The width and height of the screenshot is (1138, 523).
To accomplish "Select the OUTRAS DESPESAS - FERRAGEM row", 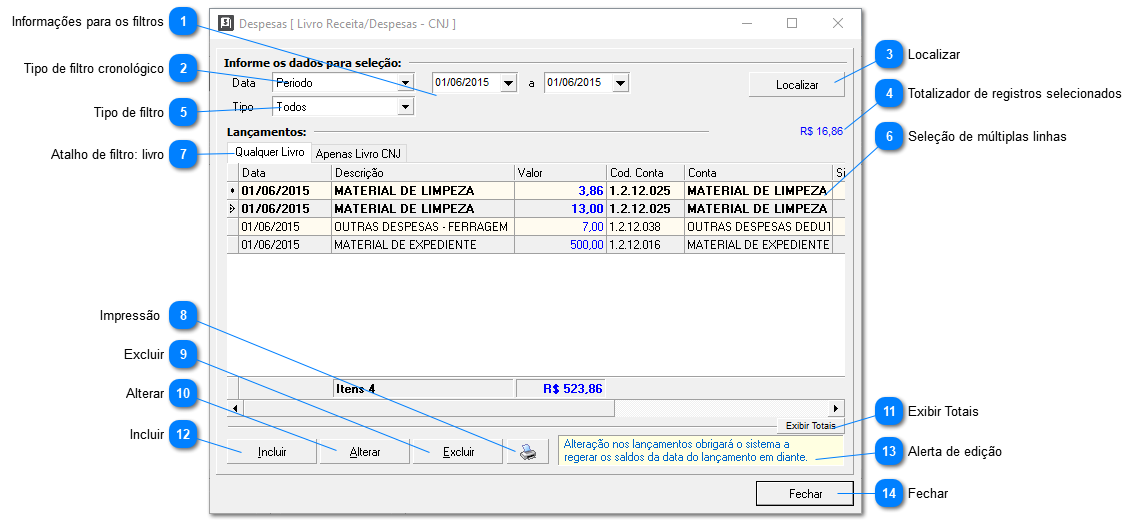I will tap(536, 226).
